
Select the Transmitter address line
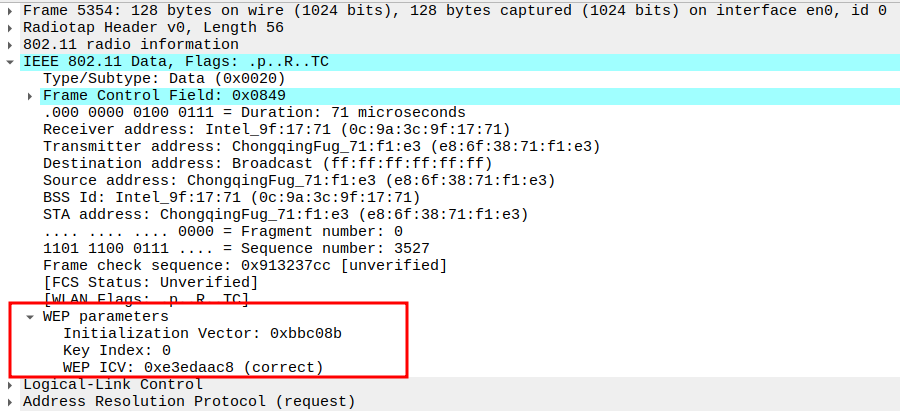320,146
